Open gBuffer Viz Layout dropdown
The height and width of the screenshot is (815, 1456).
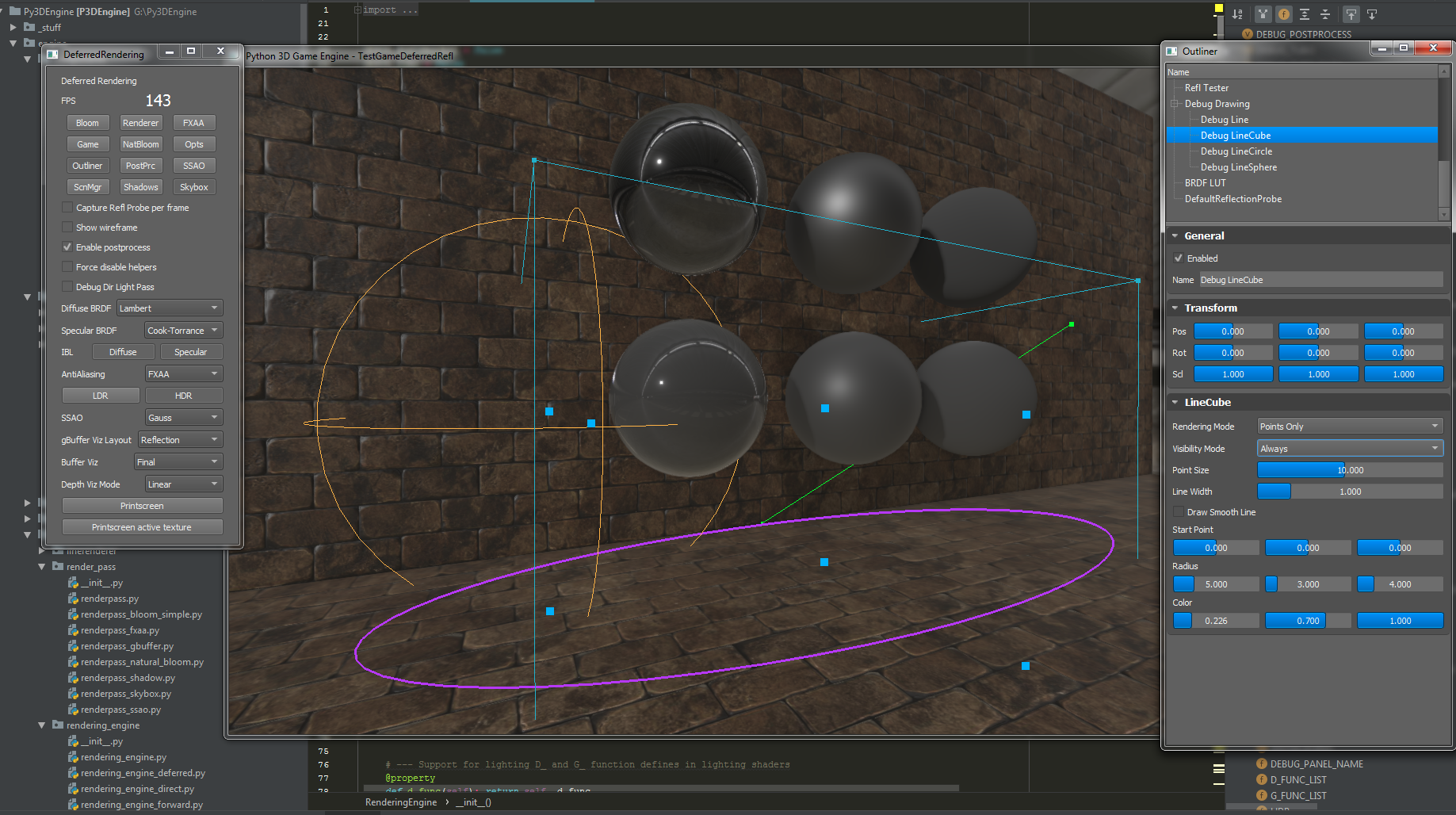point(180,439)
